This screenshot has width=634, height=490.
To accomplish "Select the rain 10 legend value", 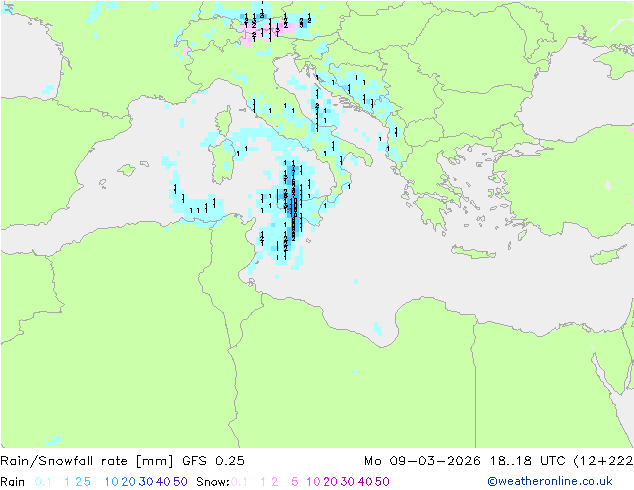I will (x=111, y=482).
